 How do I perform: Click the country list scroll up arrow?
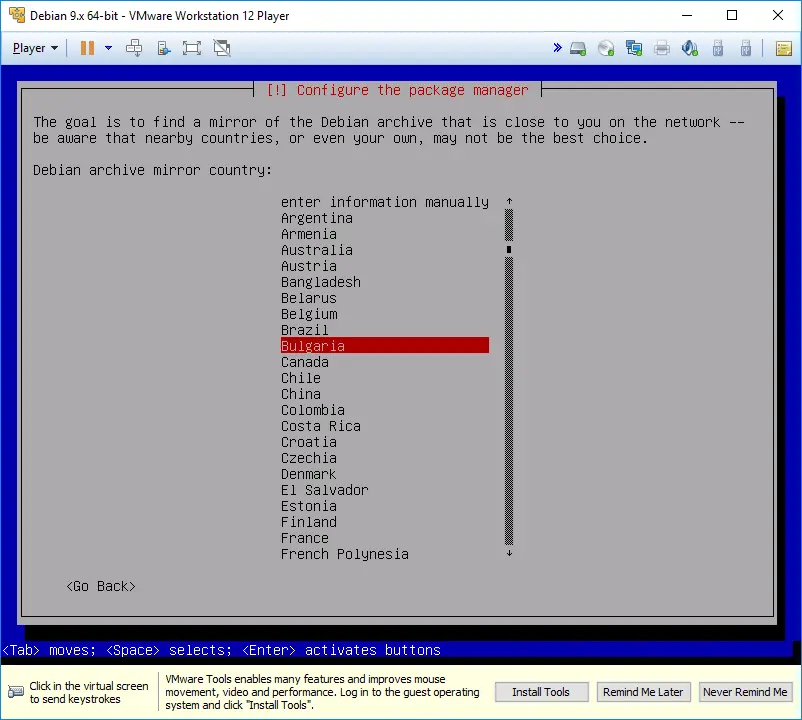click(x=509, y=201)
